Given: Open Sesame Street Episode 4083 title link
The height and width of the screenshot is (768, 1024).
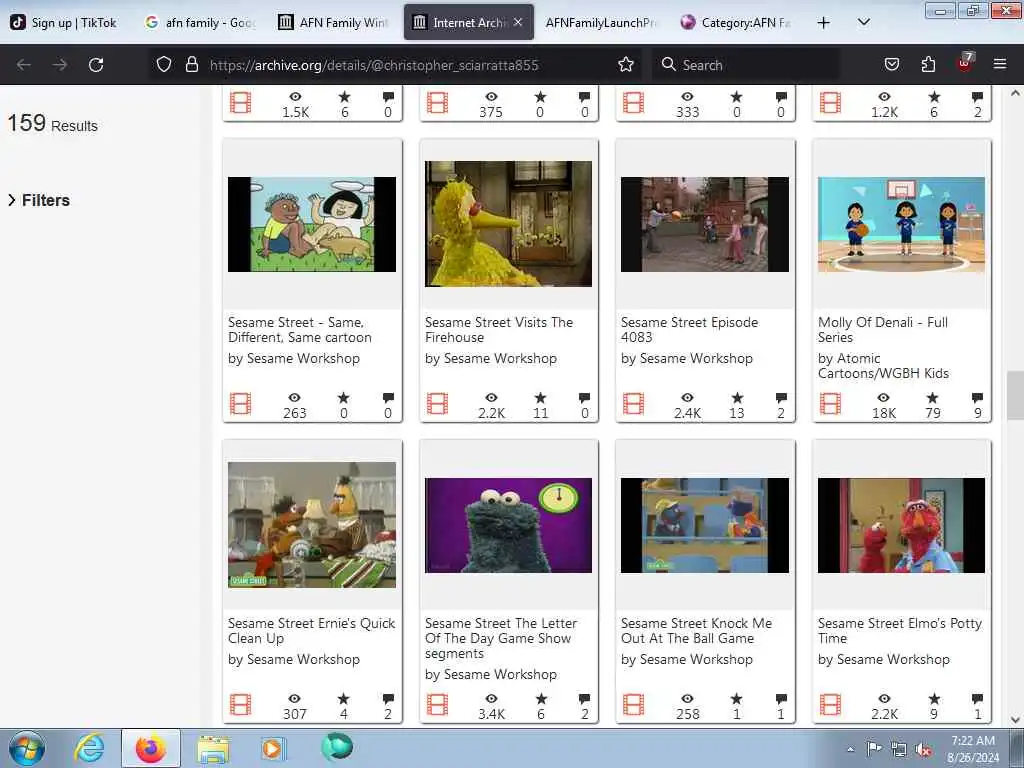Looking at the screenshot, I should coord(690,330).
